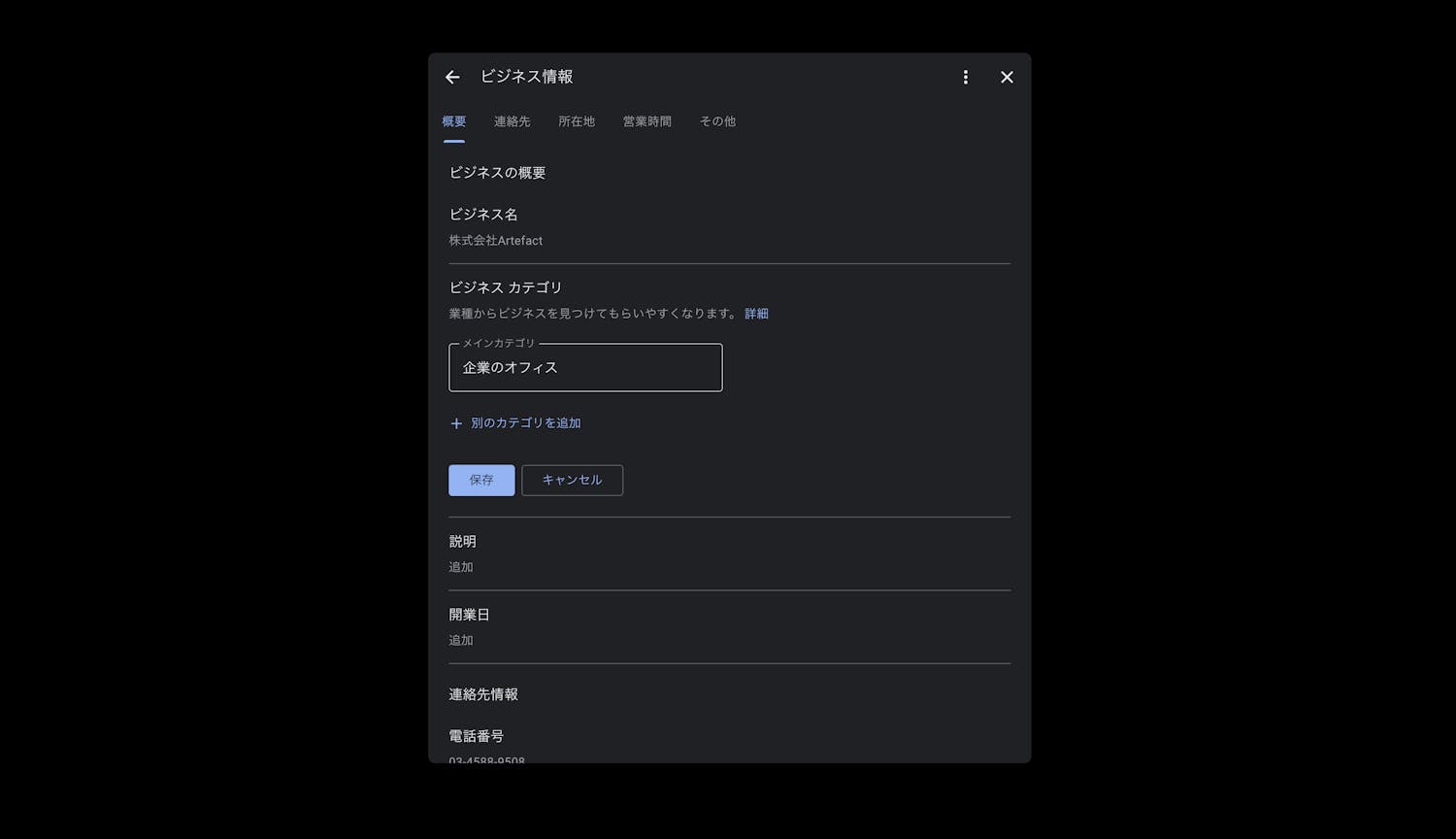Screen dimensions: 1456x839
Task: Click the business name 株式会社Artefact
Action: 496,240
